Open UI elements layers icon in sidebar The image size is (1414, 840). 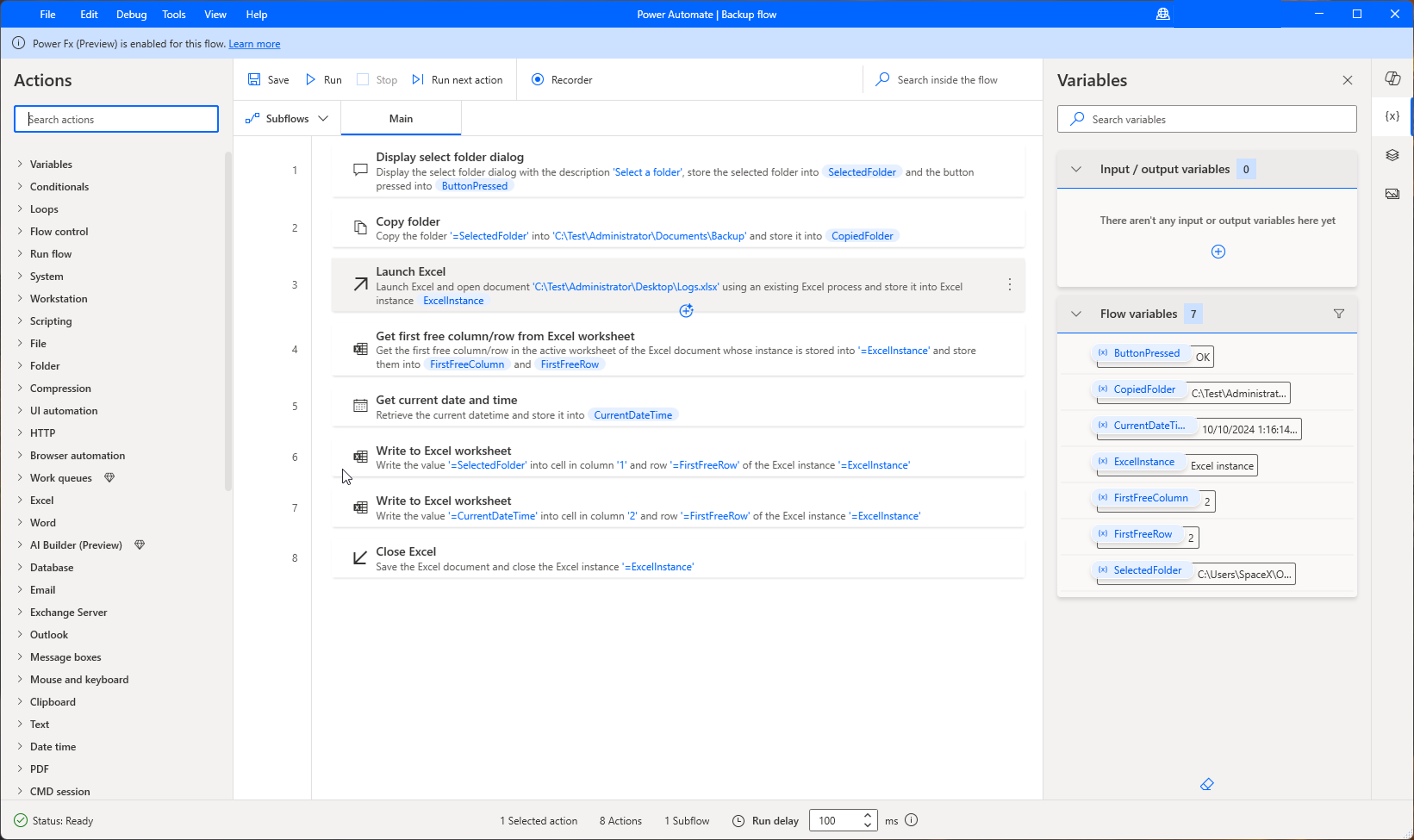[x=1393, y=155]
